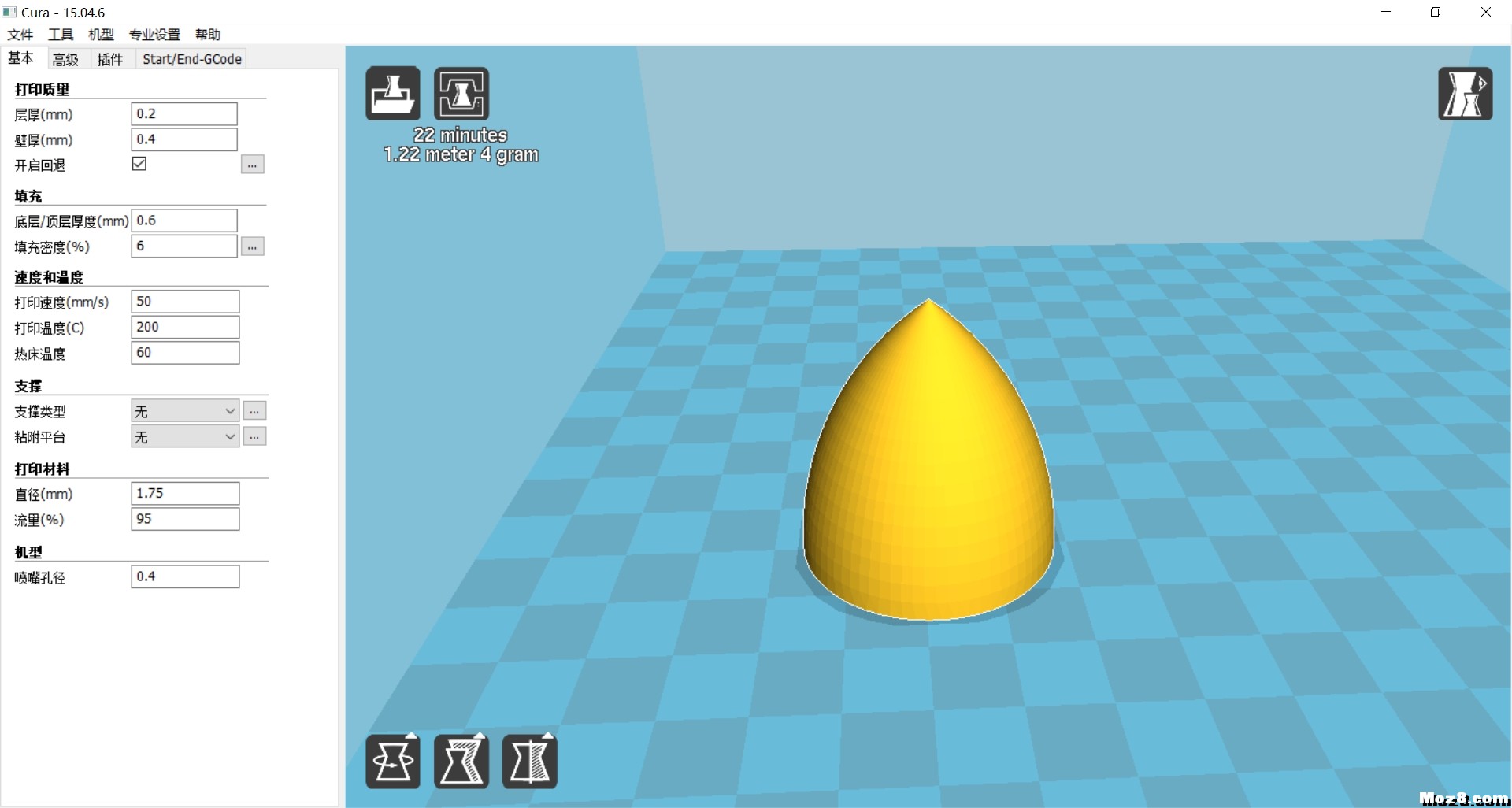
Task: Open the 机型 menu
Action: [x=101, y=35]
